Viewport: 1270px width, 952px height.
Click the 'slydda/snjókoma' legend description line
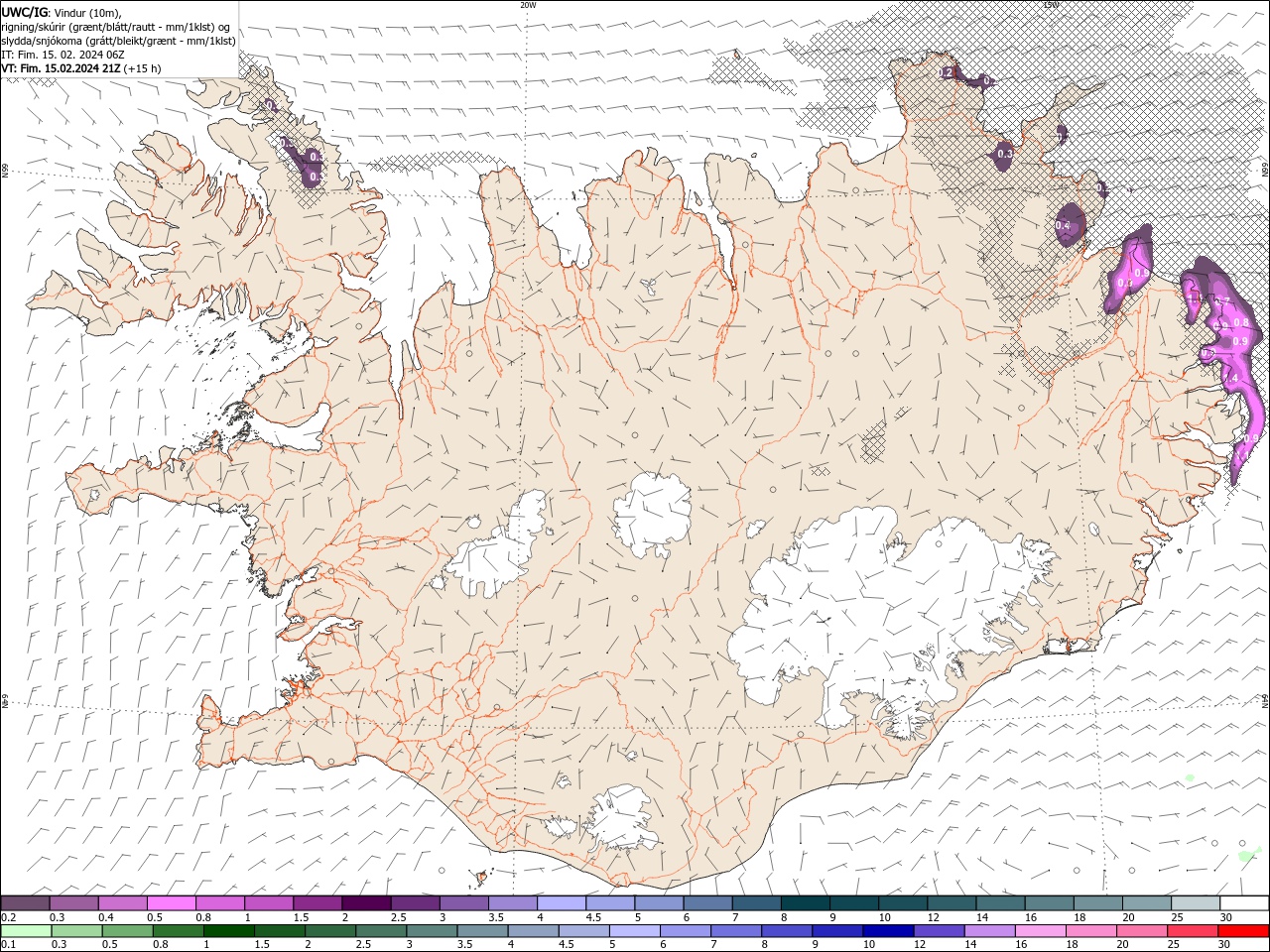[118, 41]
